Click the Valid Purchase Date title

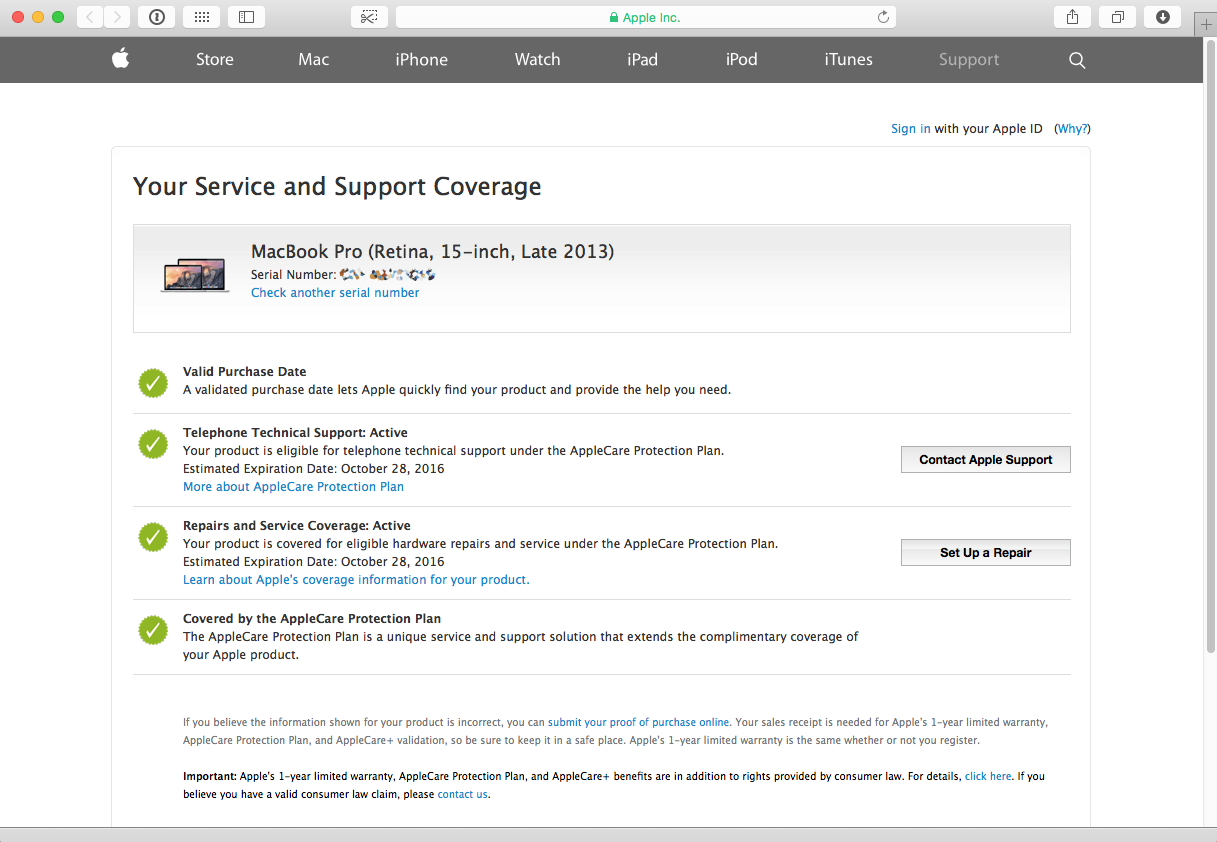(x=245, y=372)
